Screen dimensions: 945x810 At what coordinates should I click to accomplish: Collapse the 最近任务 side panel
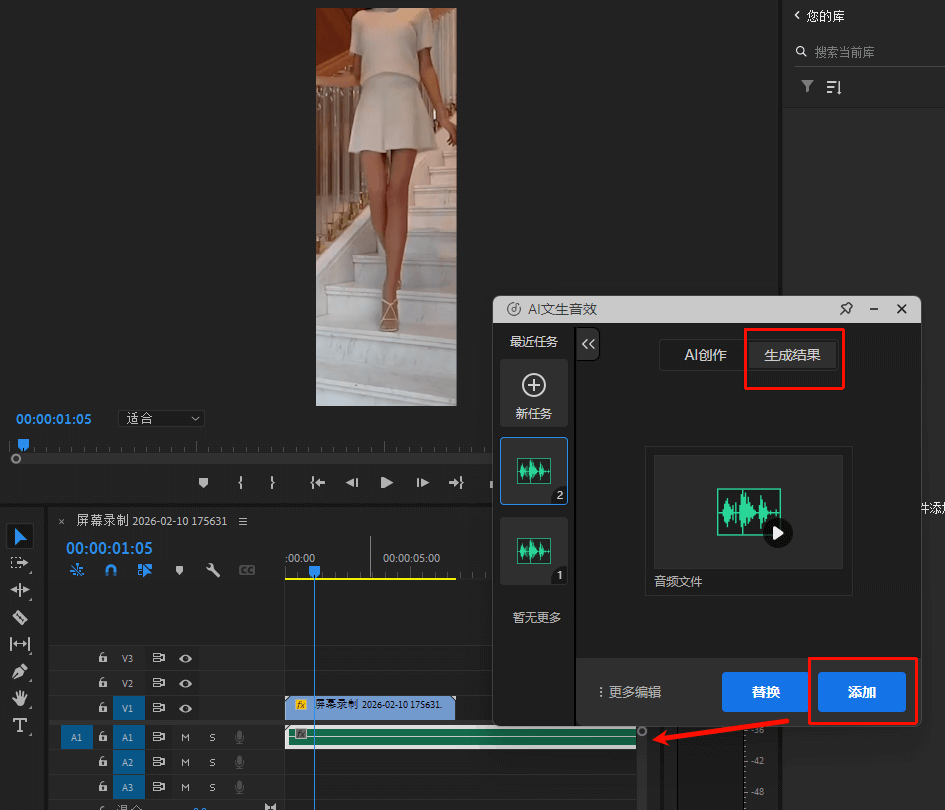(588, 344)
